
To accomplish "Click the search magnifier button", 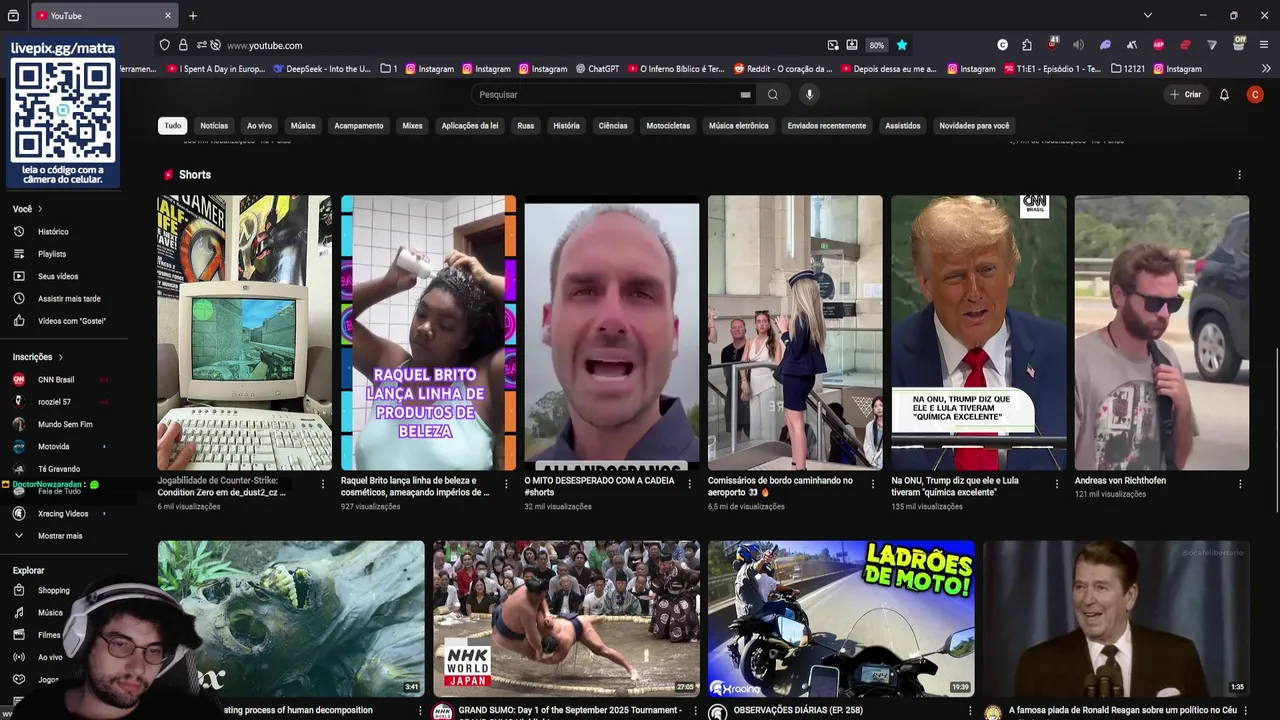I will pos(773,95).
